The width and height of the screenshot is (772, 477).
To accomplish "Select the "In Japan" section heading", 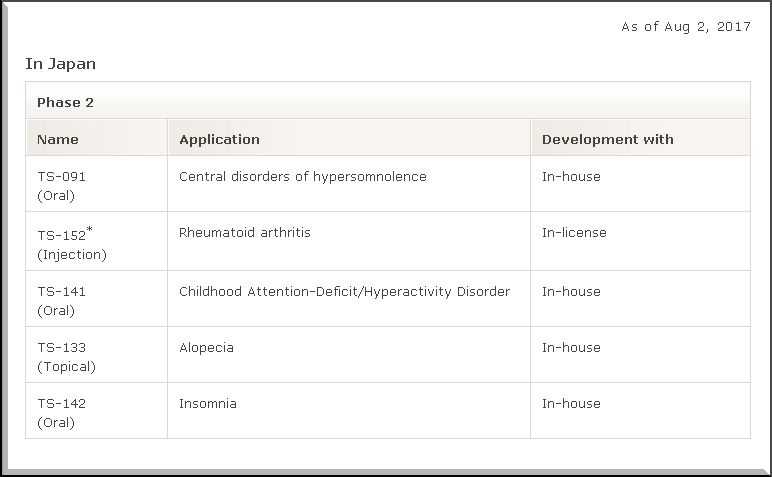I will pyautogui.click(x=60, y=64).
